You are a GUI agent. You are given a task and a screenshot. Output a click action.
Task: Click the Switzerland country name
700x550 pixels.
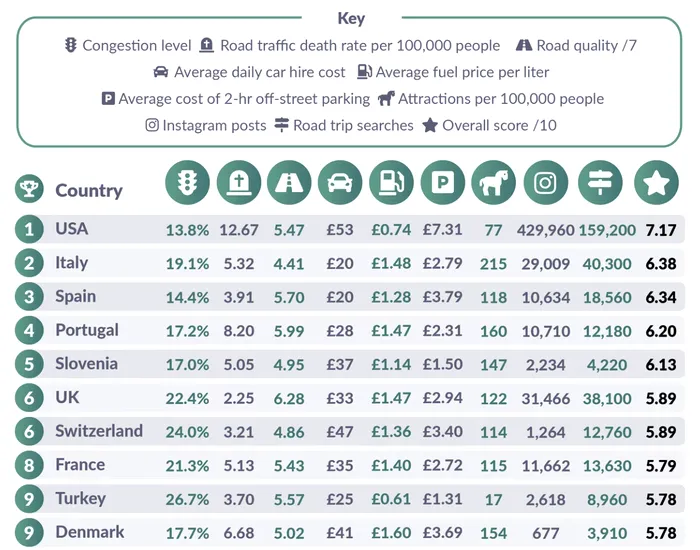(99, 431)
